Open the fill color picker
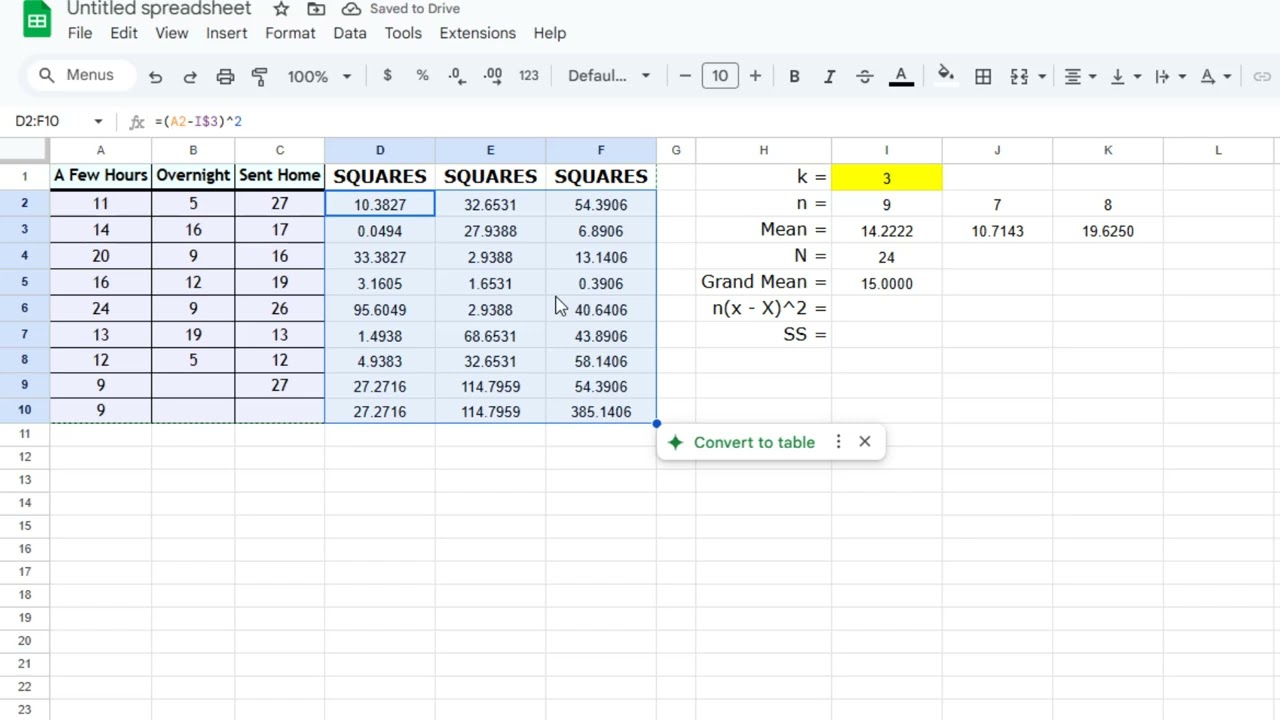Viewport: 1280px width, 720px height. 945,75
